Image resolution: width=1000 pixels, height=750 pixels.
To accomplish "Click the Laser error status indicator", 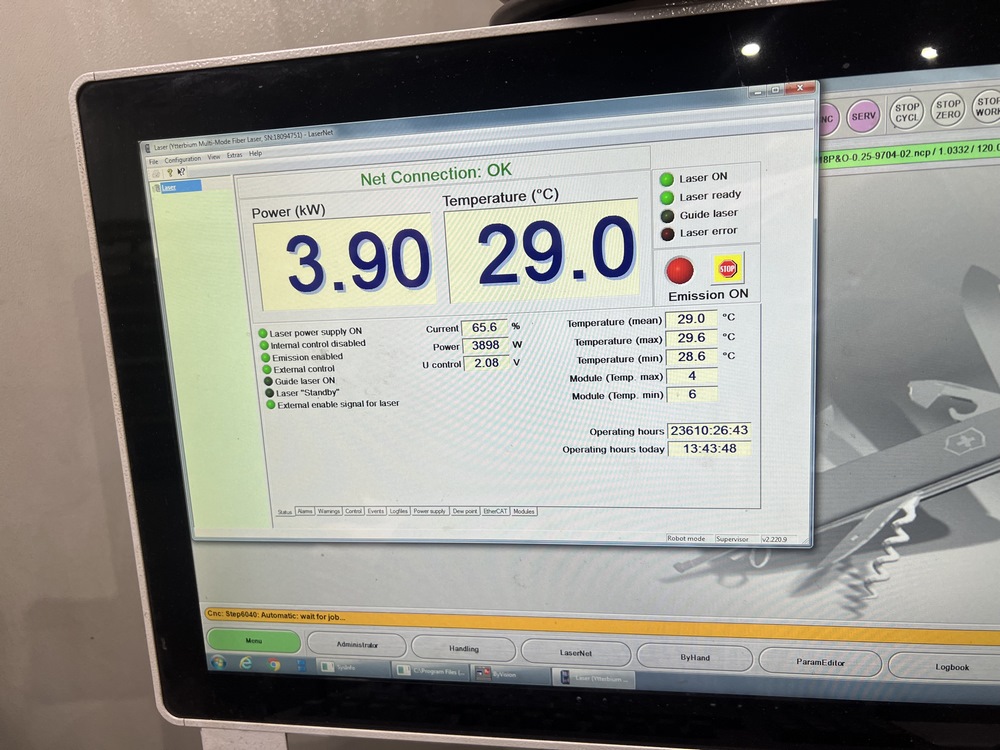I will coord(668,234).
